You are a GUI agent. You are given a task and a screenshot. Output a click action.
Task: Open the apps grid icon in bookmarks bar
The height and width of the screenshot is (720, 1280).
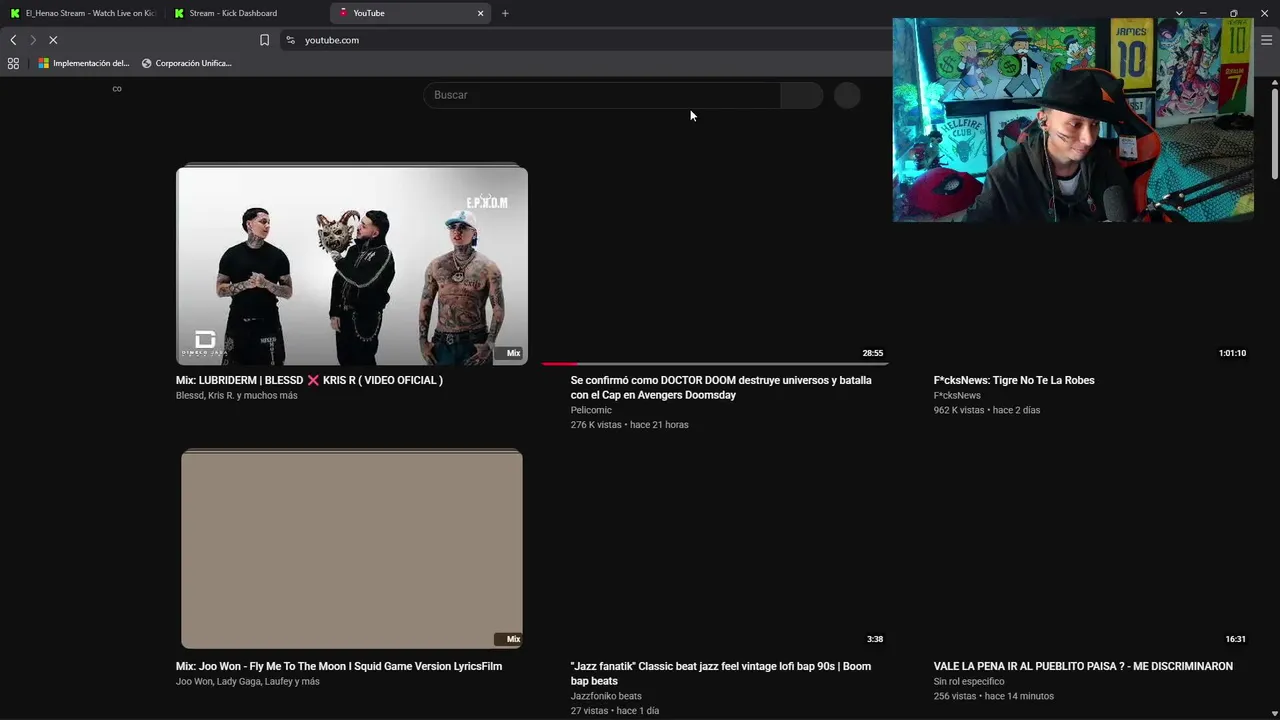13,63
